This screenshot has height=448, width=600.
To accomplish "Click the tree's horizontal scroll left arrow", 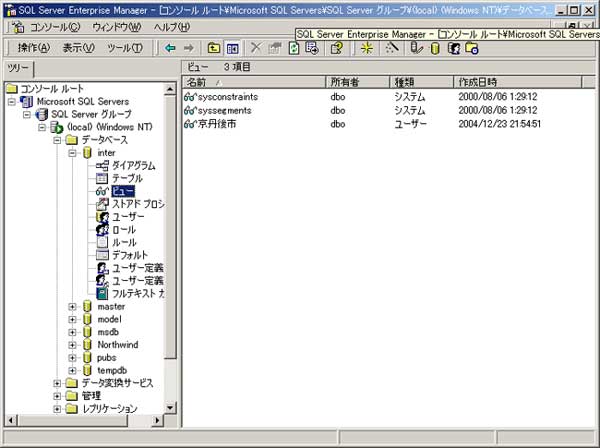I will pyautogui.click(x=11, y=420).
